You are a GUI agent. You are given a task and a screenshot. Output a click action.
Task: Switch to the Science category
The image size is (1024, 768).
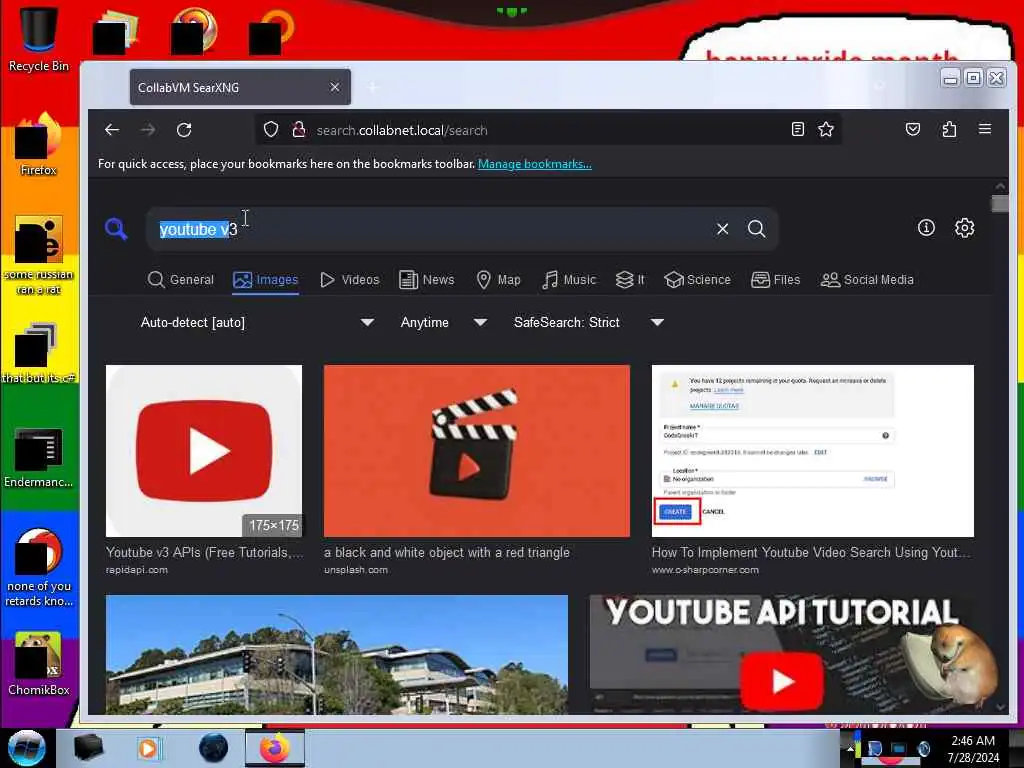pyautogui.click(x=697, y=280)
